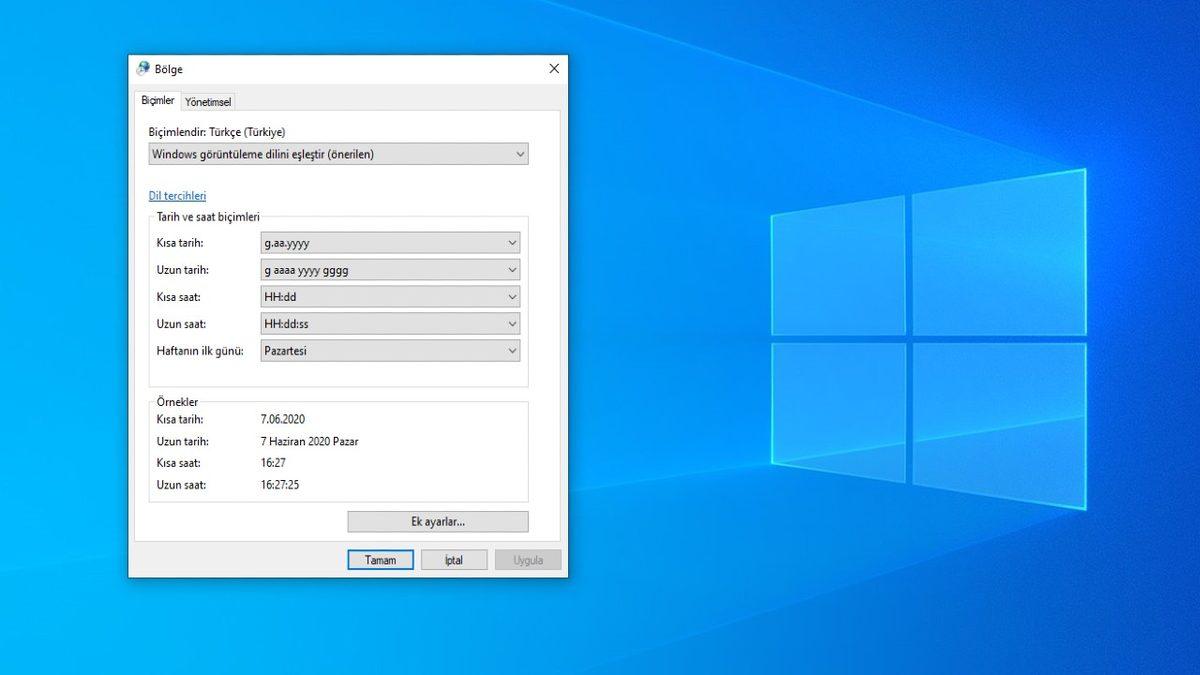Click the Uygula button
1200x675 pixels.
point(527,560)
